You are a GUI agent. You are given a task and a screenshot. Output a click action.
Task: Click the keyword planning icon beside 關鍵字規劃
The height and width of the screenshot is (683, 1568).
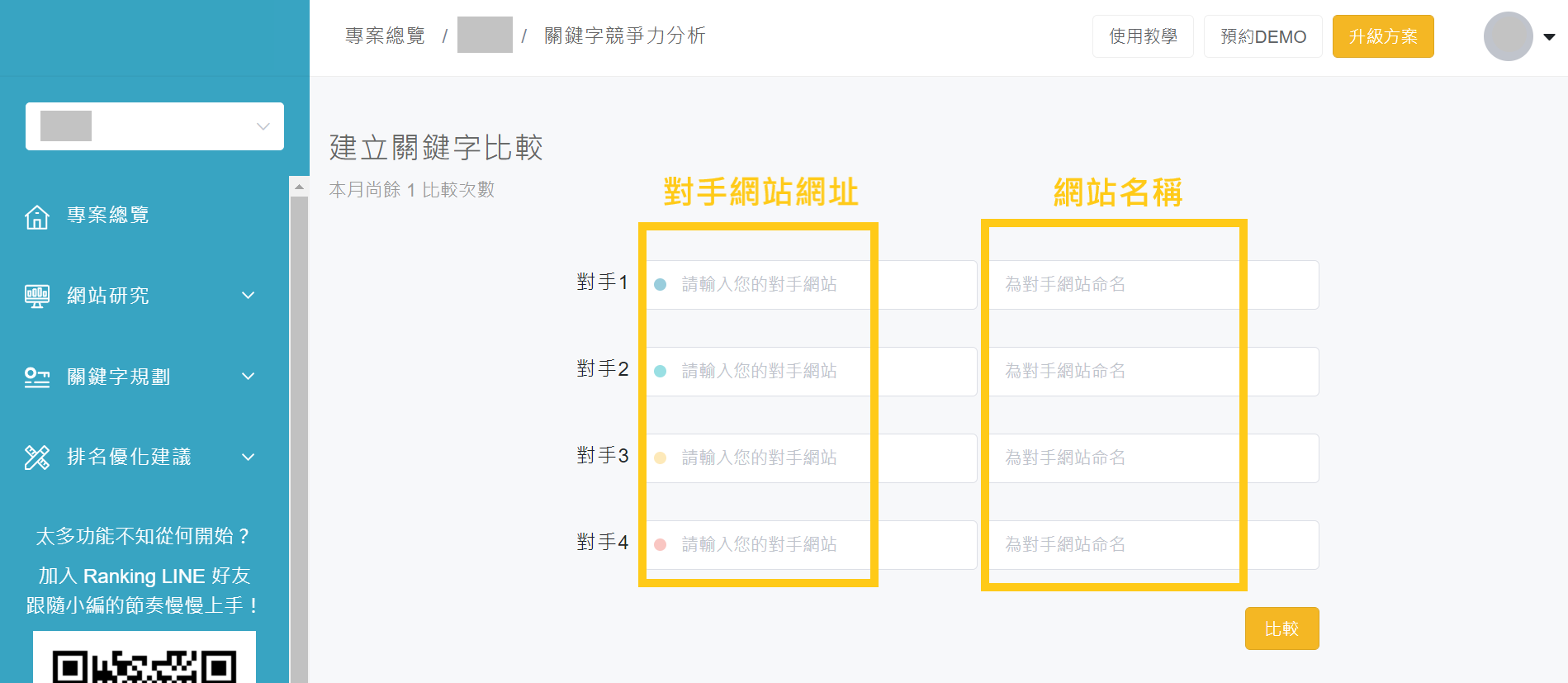(37, 377)
